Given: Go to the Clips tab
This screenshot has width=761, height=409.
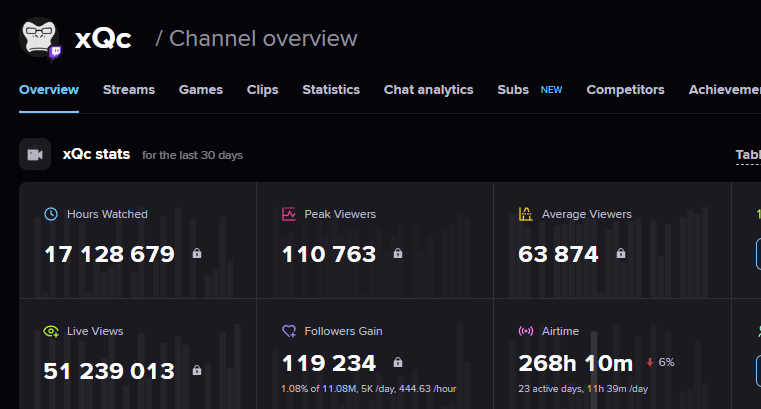Looking at the screenshot, I should click(x=263, y=90).
